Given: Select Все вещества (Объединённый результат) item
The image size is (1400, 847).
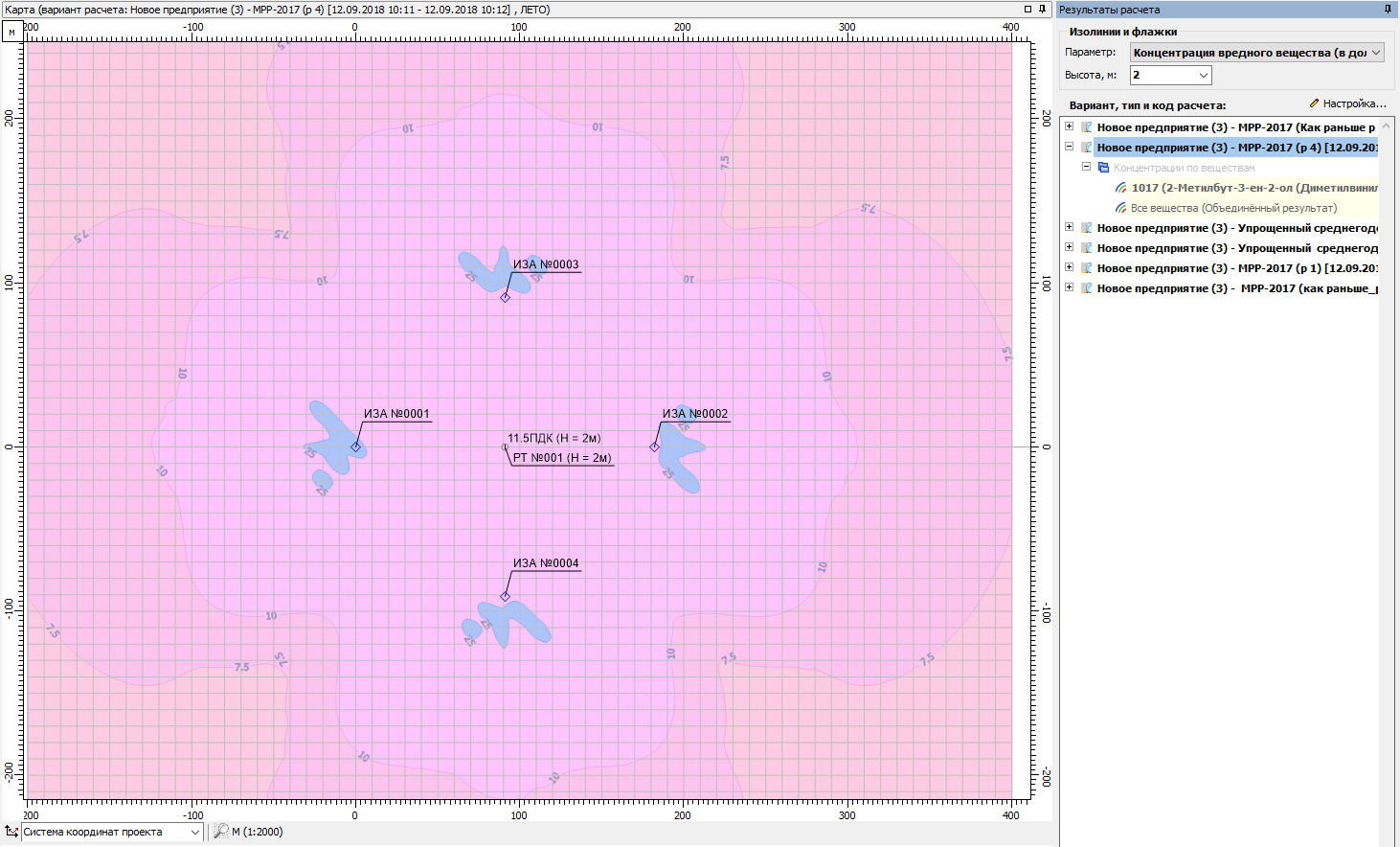Looking at the screenshot, I should (1233, 208).
